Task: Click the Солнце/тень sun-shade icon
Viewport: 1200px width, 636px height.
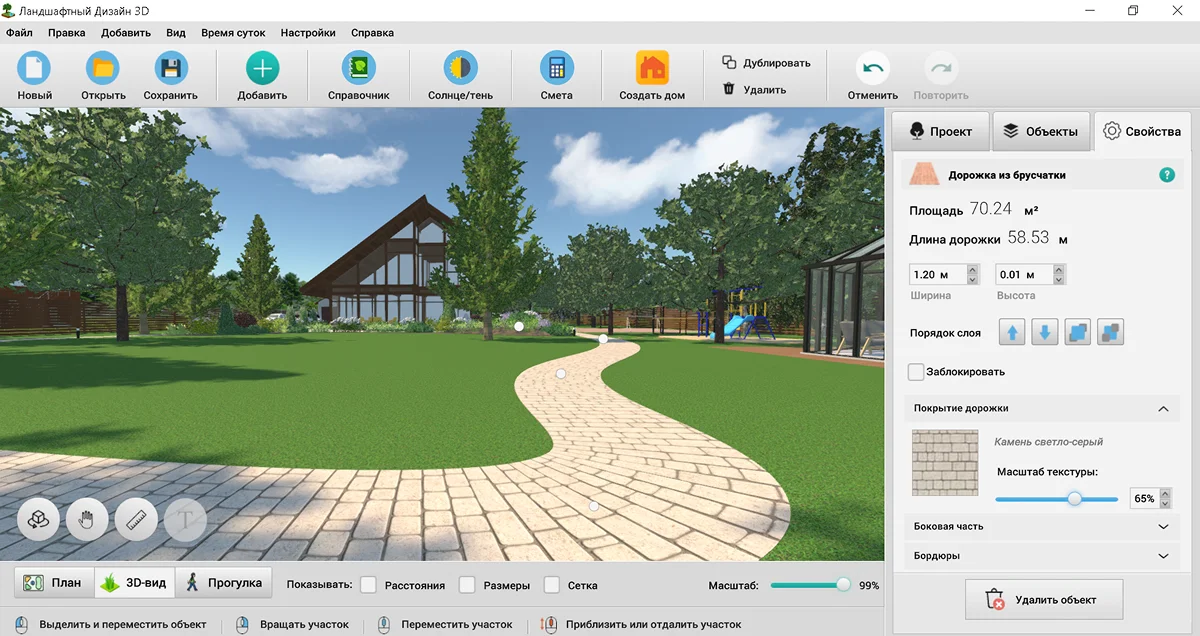Action: coord(460,69)
